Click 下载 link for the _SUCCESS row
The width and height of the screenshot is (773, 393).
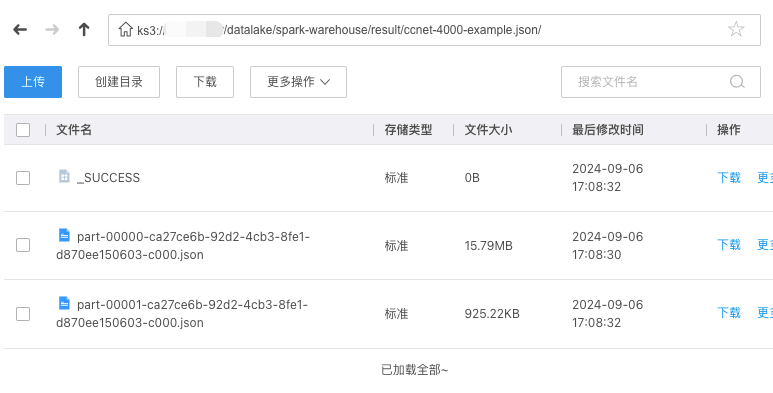click(729, 178)
